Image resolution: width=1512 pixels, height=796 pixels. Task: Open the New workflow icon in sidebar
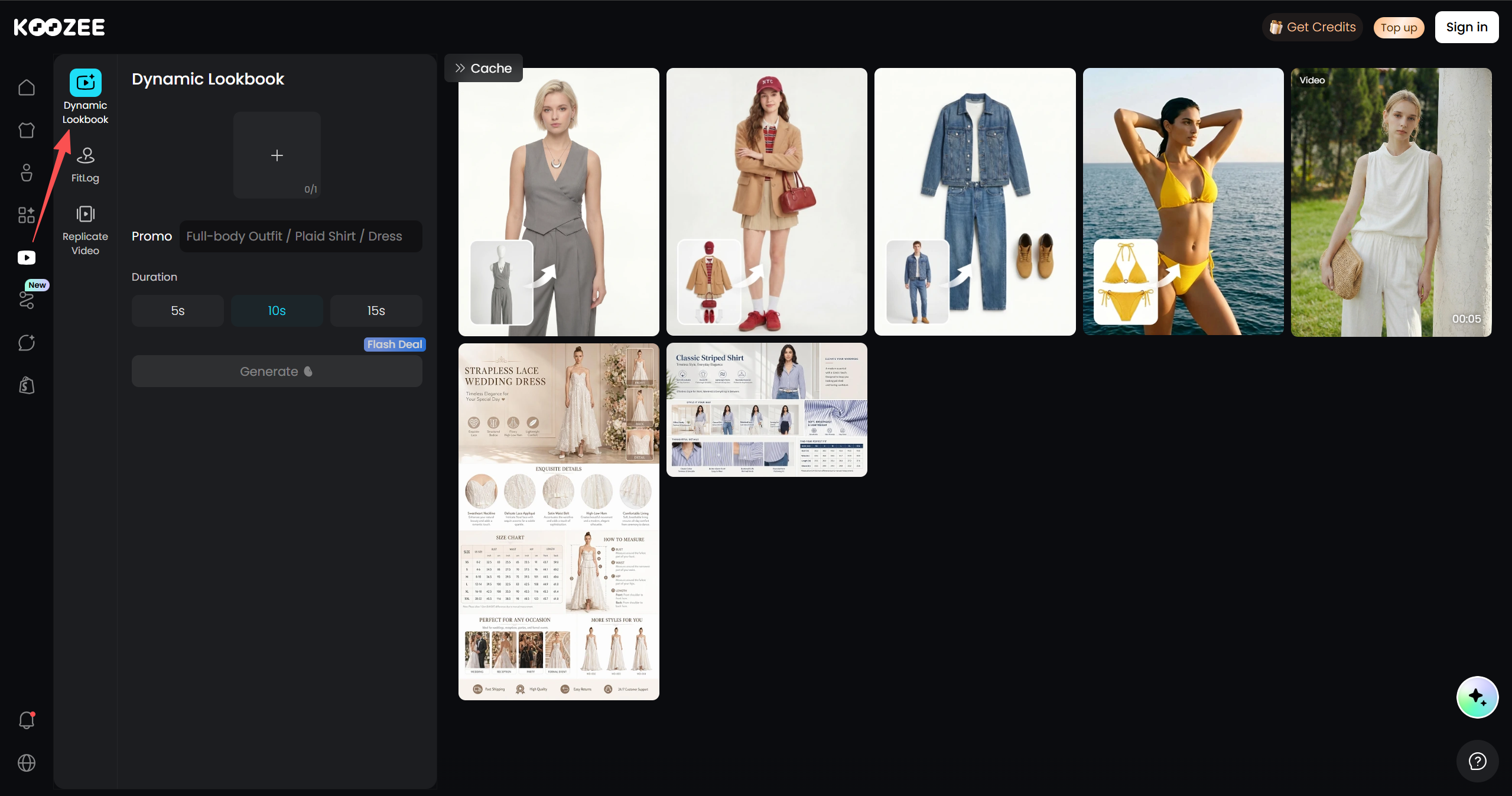[27, 300]
